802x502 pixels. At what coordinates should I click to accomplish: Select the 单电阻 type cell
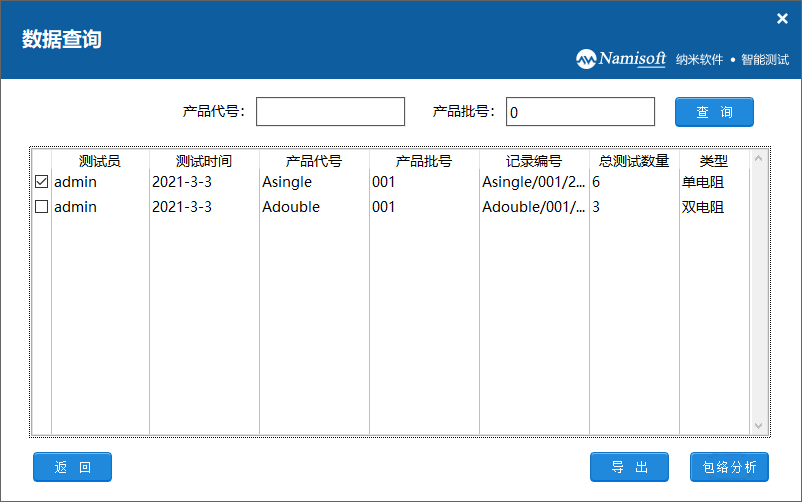pyautogui.click(x=702, y=182)
